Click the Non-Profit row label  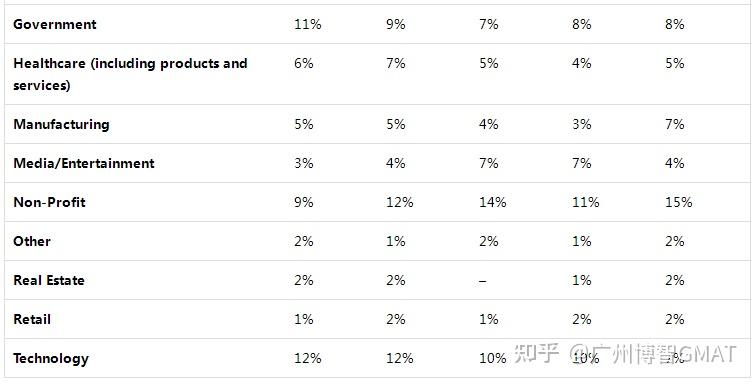point(50,202)
